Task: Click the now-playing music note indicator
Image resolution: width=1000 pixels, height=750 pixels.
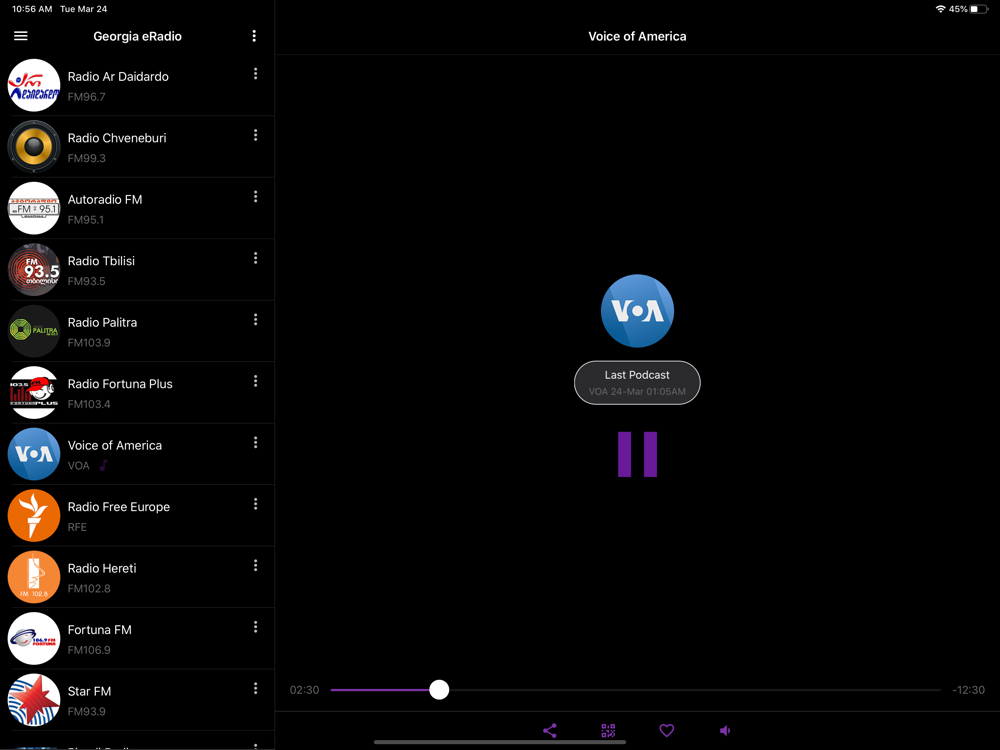Action: 103,466
